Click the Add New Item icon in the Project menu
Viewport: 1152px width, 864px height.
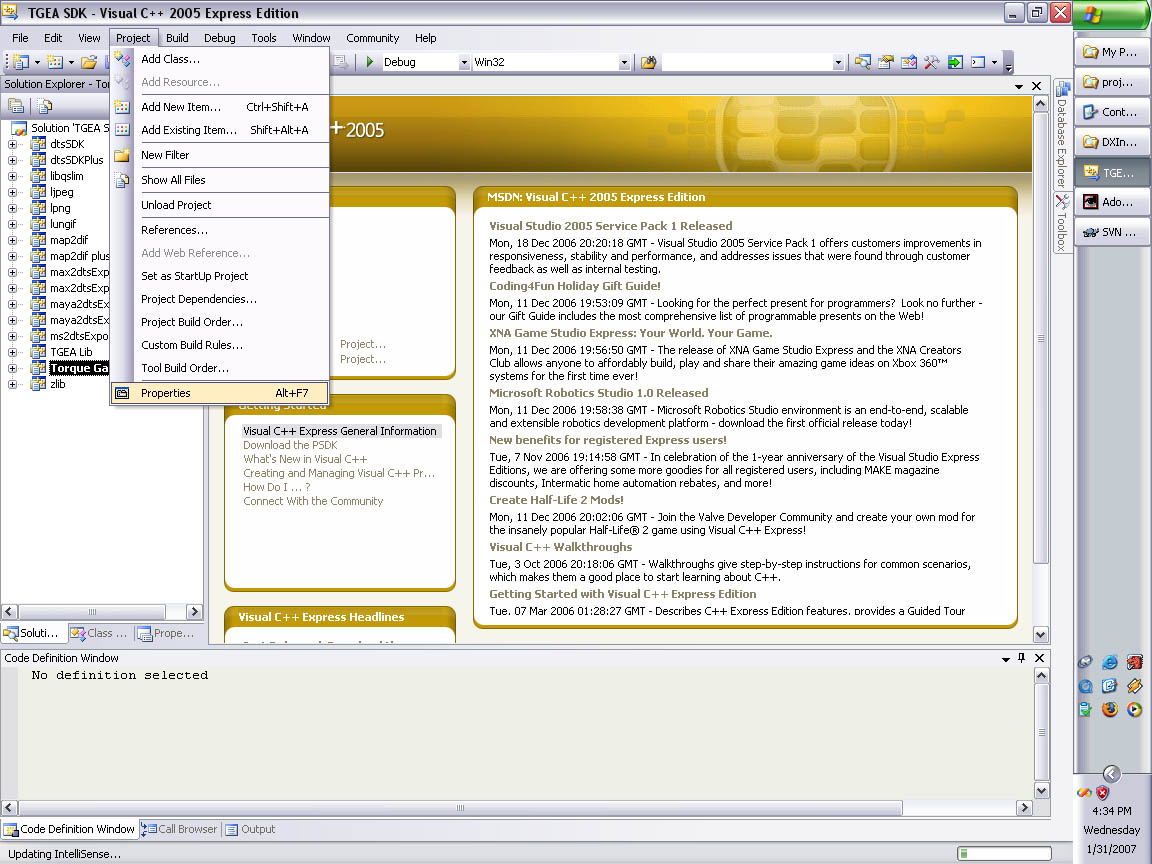(x=122, y=107)
